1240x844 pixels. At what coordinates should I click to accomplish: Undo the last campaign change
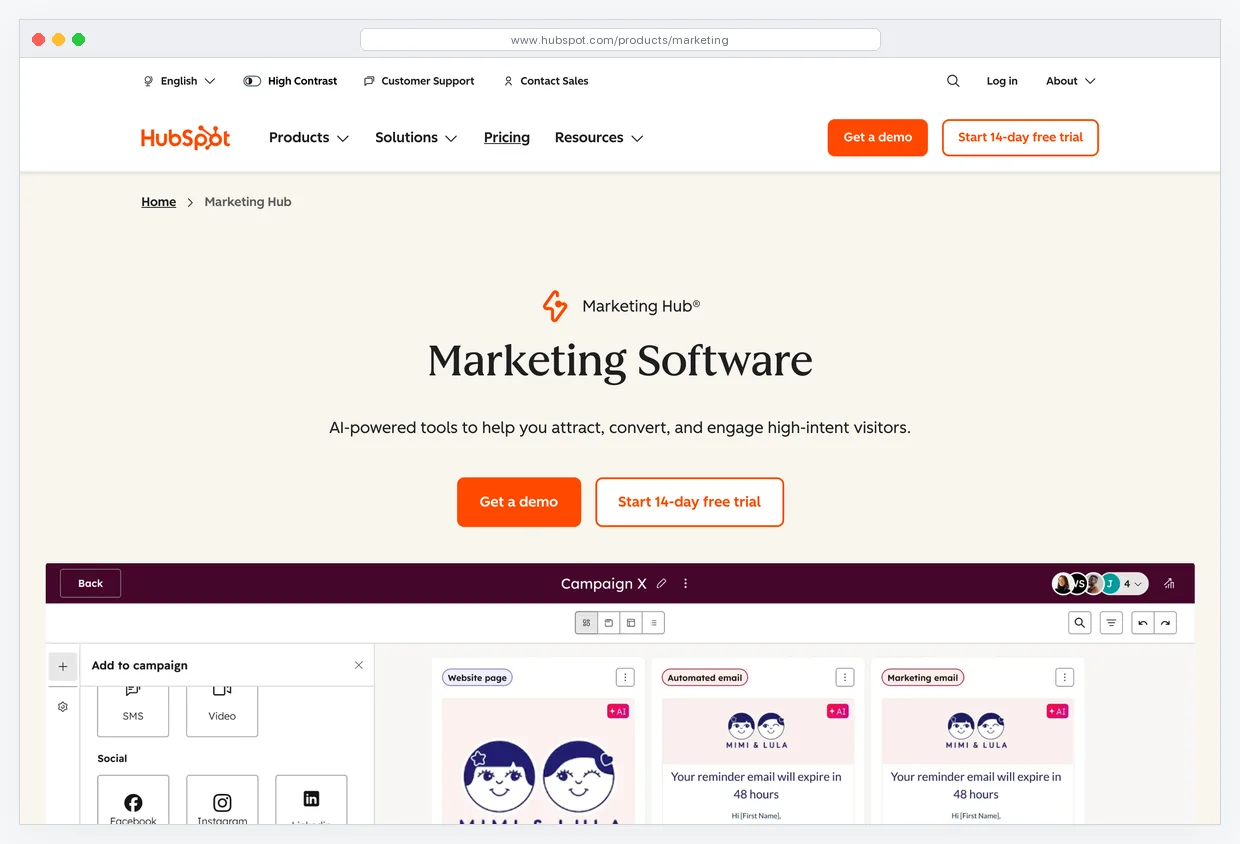pyautogui.click(x=1143, y=623)
